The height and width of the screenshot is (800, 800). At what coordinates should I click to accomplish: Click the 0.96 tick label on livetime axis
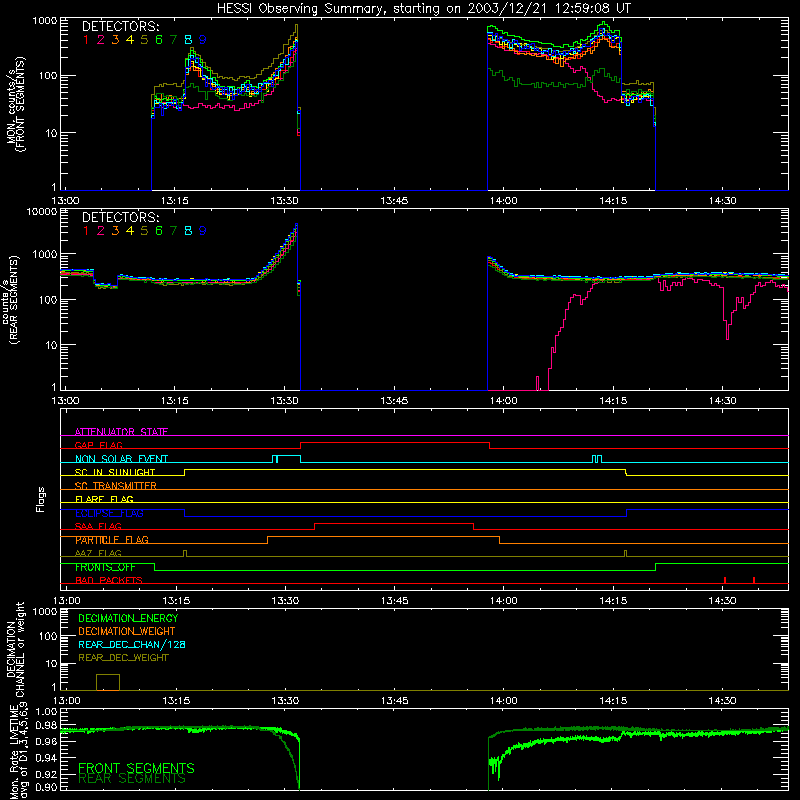coord(46,741)
